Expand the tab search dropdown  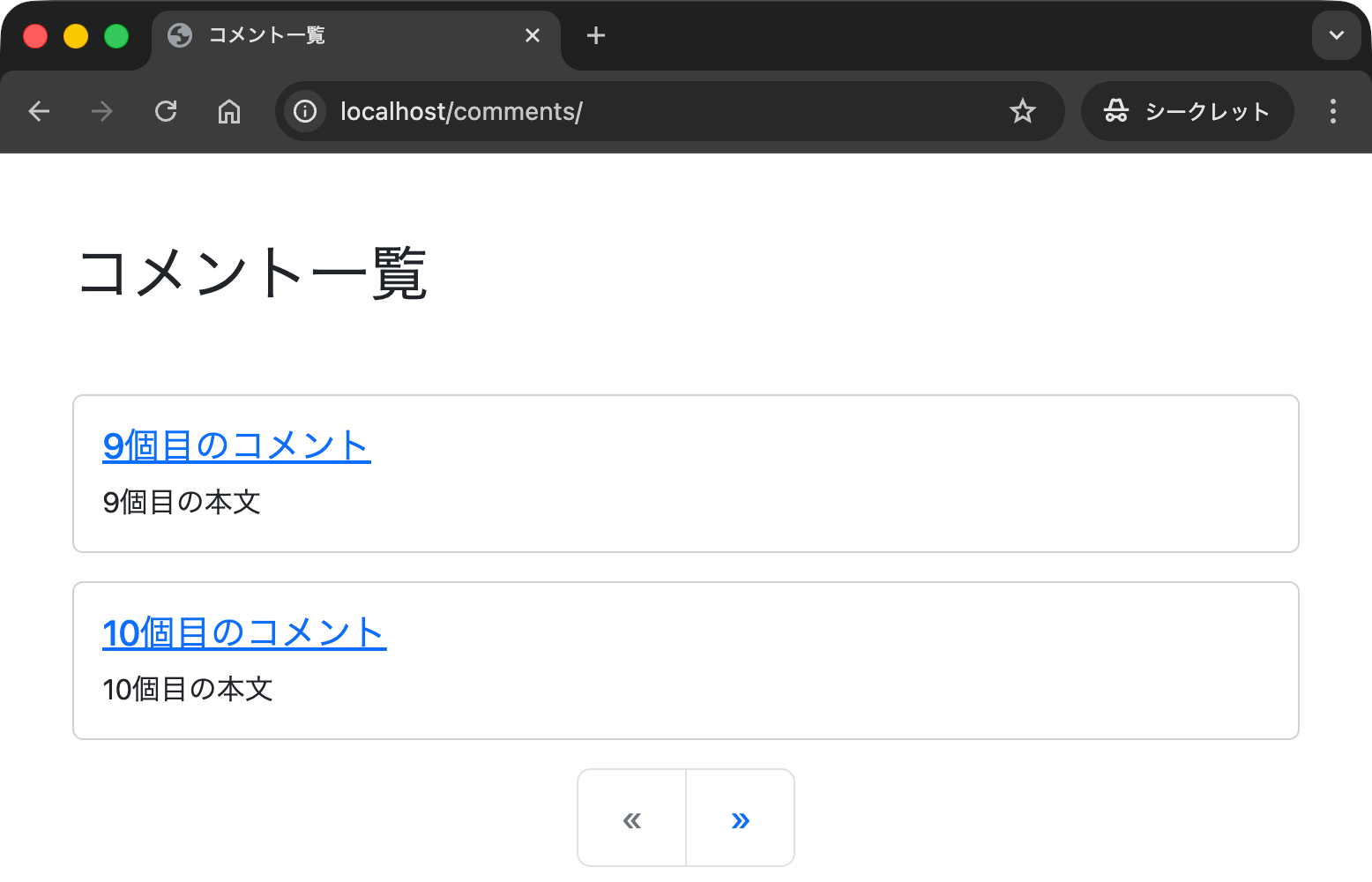pos(1336,35)
